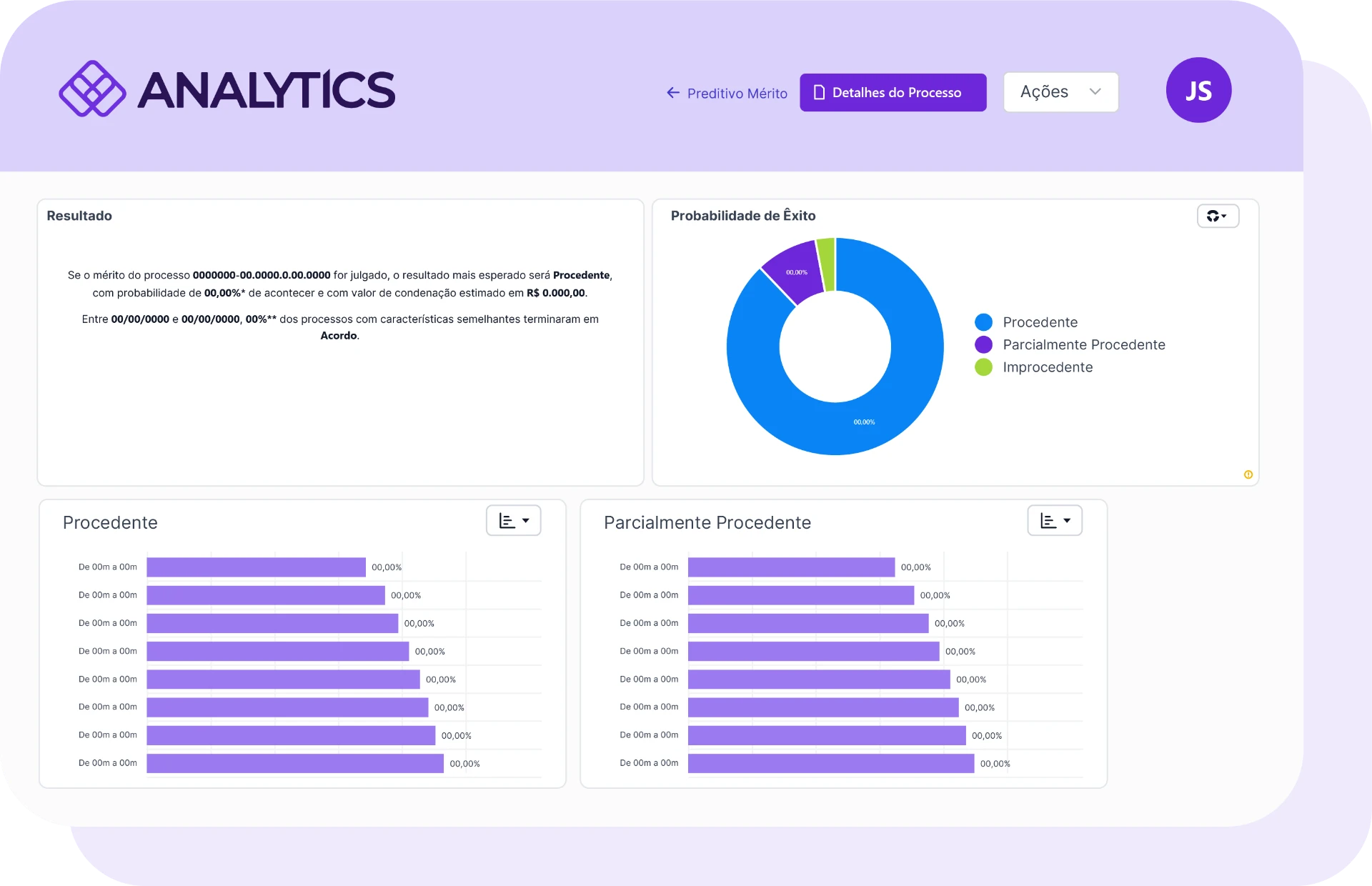1372x886 pixels.
Task: Click the Detalhes do Processo button
Action: (x=893, y=92)
